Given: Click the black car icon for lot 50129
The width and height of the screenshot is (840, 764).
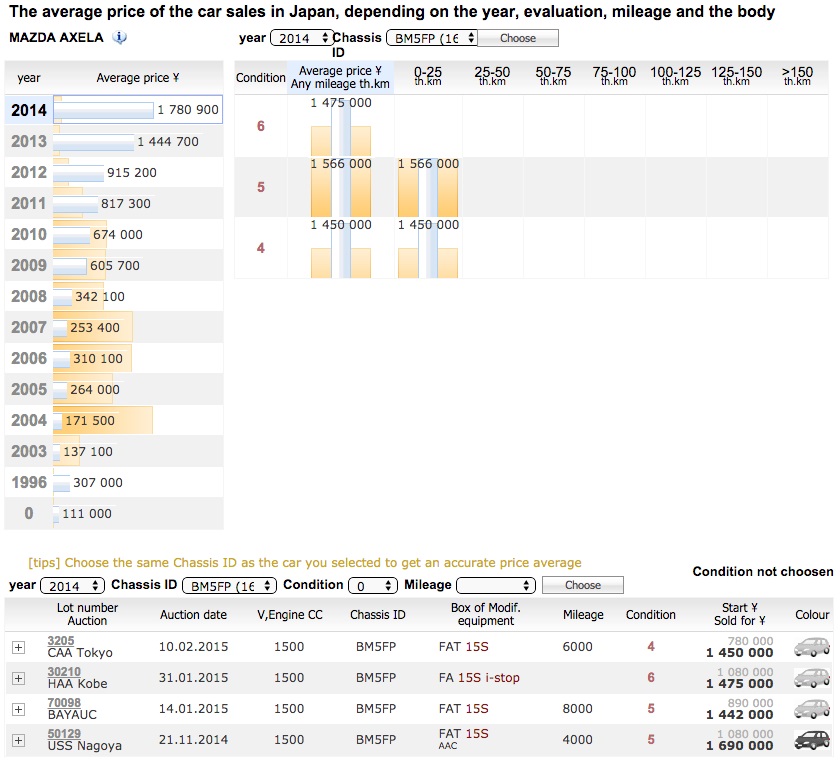Looking at the screenshot, I should coord(812,740).
